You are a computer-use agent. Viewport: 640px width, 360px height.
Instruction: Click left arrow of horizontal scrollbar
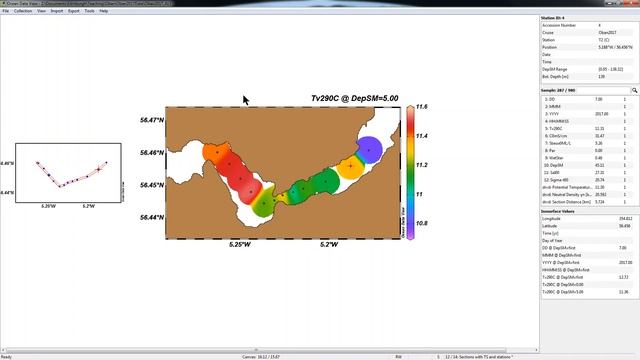pyautogui.click(x=3, y=350)
